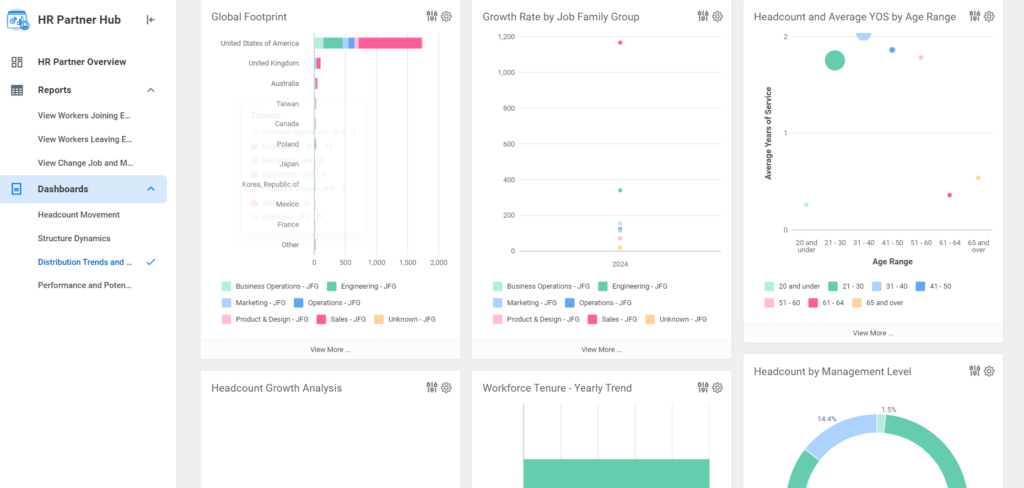Image resolution: width=1024 pixels, height=488 pixels.
Task: Click the HR Partner Hub logo icon
Action: click(18, 20)
